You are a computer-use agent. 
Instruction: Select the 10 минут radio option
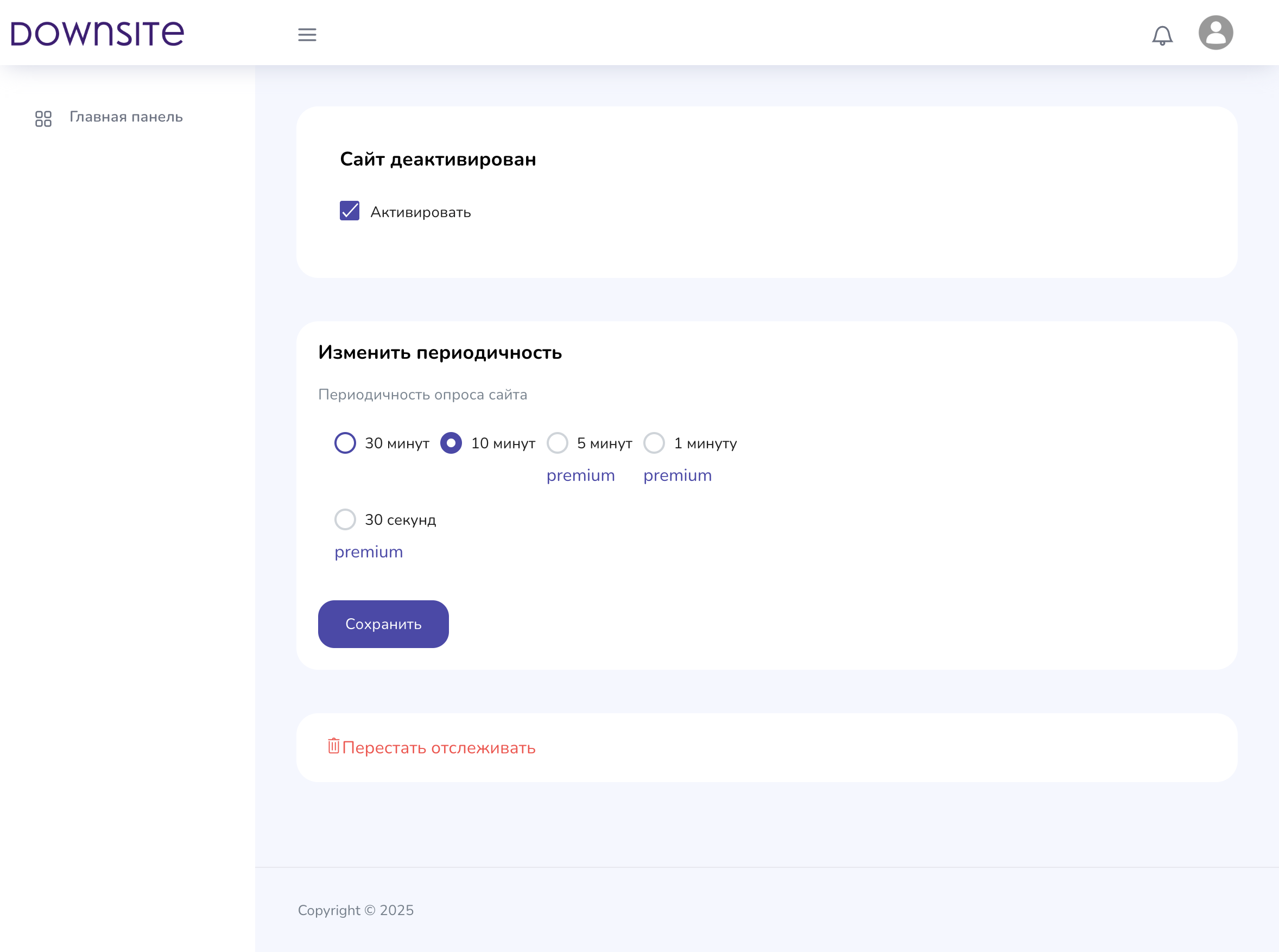tap(451, 443)
